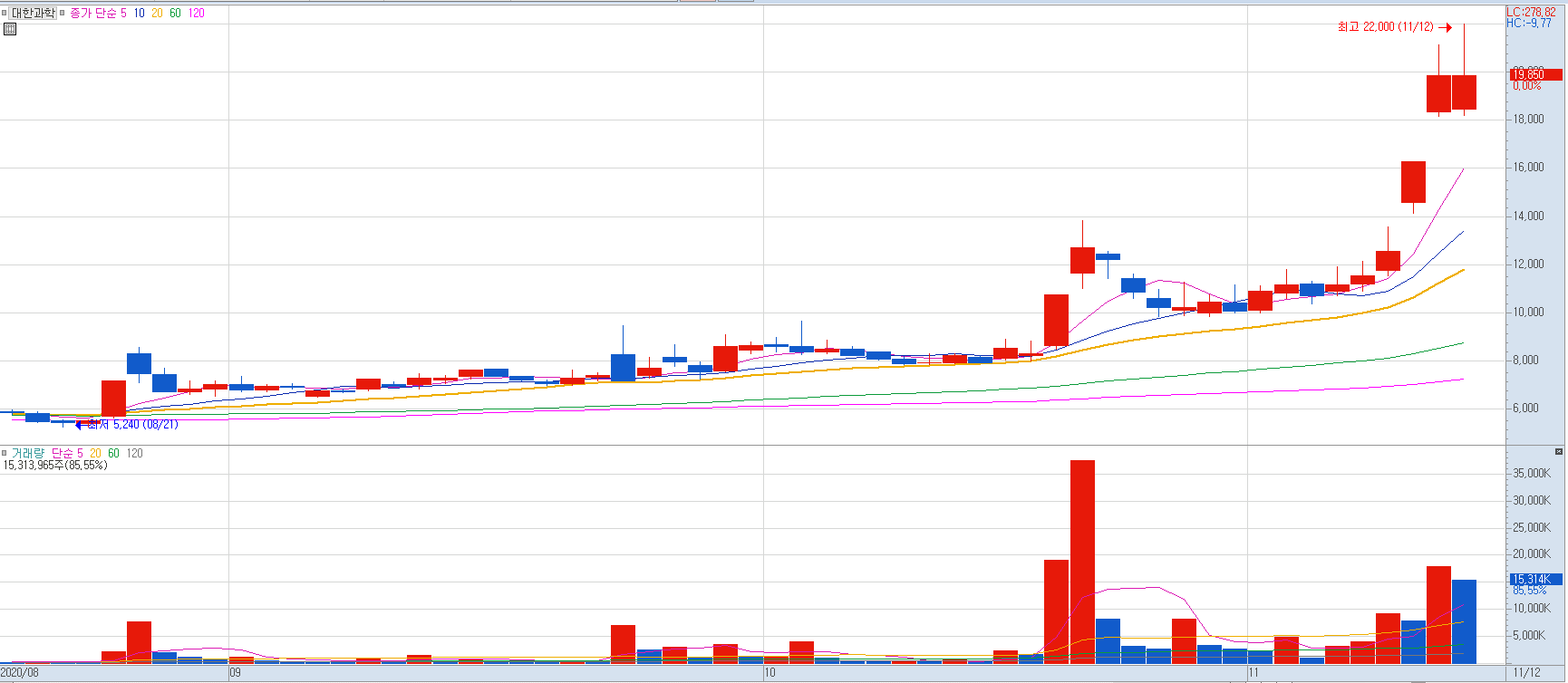Click the orange 20 volume average label
The height and width of the screenshot is (683, 1568).
(95, 453)
